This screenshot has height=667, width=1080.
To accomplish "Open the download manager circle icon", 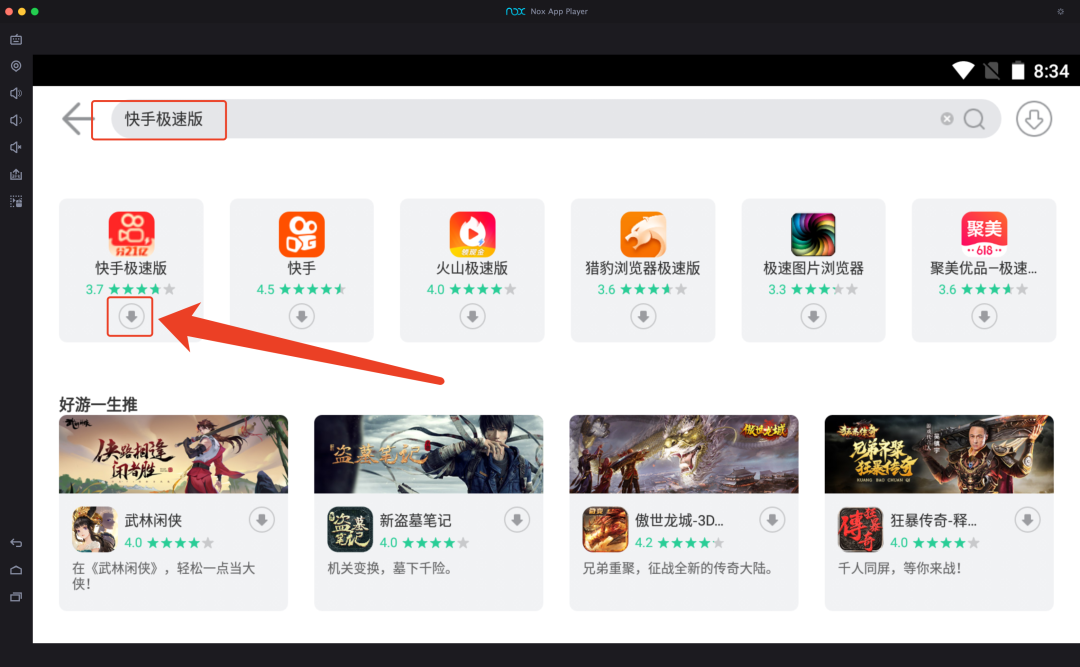I will [1034, 119].
